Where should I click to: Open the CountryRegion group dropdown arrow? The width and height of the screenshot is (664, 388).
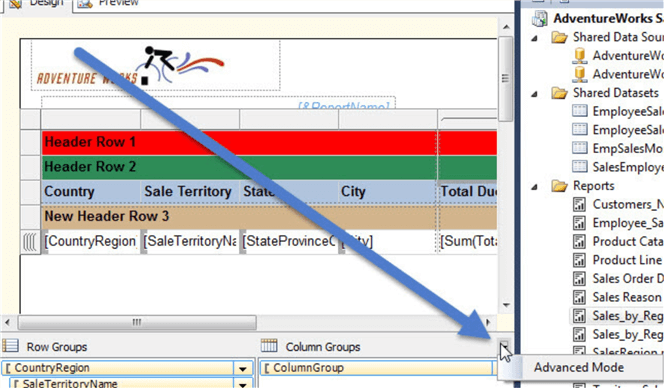(x=243, y=369)
